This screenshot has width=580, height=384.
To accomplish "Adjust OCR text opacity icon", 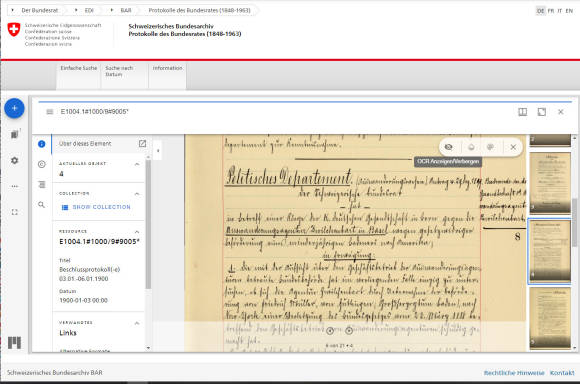I will 471,147.
